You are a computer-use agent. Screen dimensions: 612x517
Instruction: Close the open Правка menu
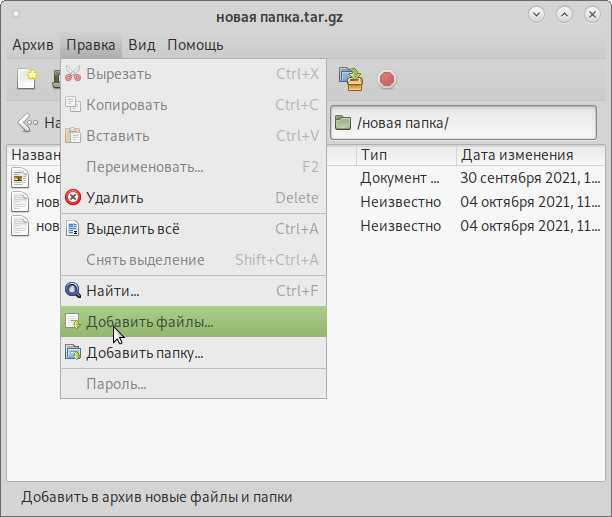click(91, 45)
